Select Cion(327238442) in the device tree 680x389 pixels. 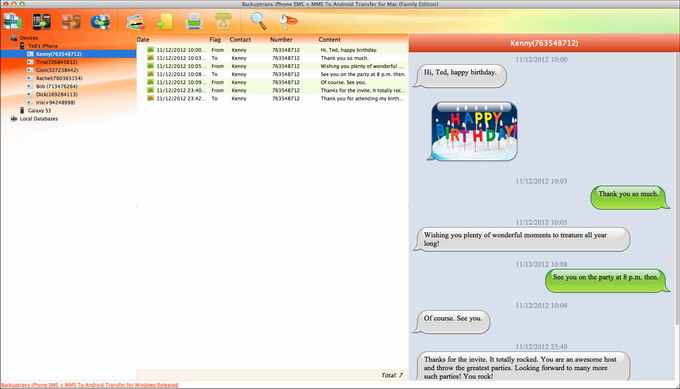point(57,70)
